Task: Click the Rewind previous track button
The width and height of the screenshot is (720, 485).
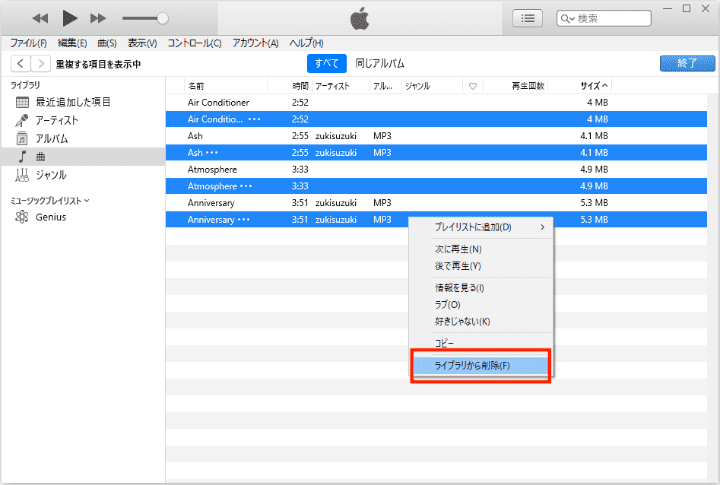Action: [x=41, y=18]
